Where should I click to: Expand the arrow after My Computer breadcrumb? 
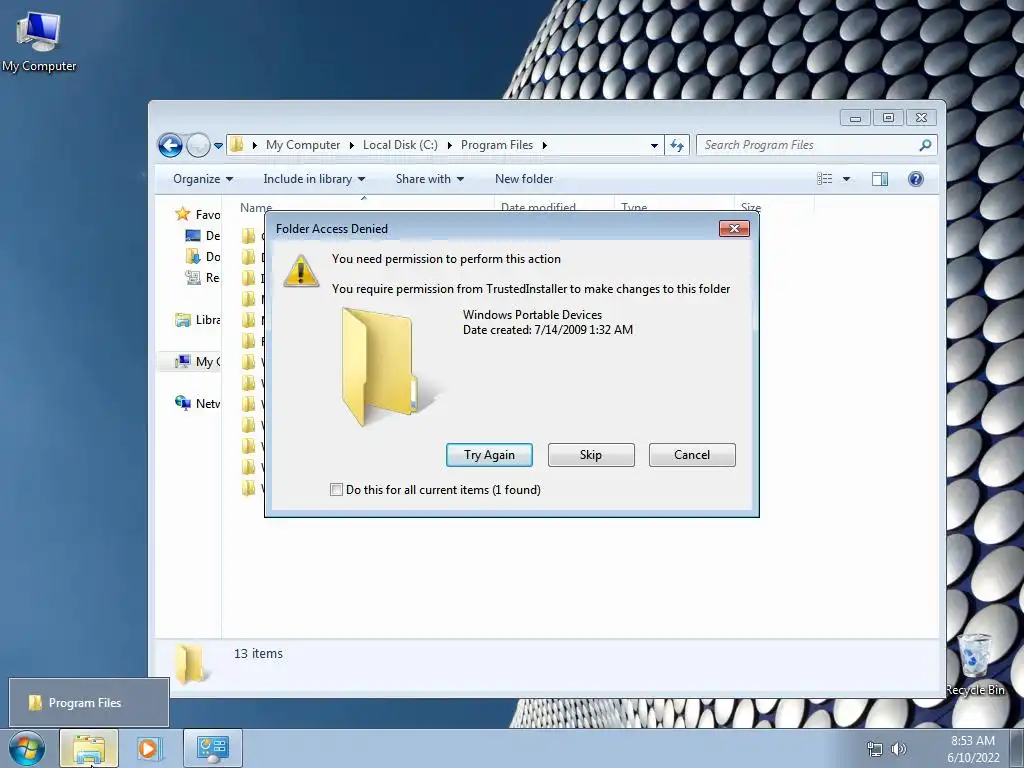click(x=351, y=145)
